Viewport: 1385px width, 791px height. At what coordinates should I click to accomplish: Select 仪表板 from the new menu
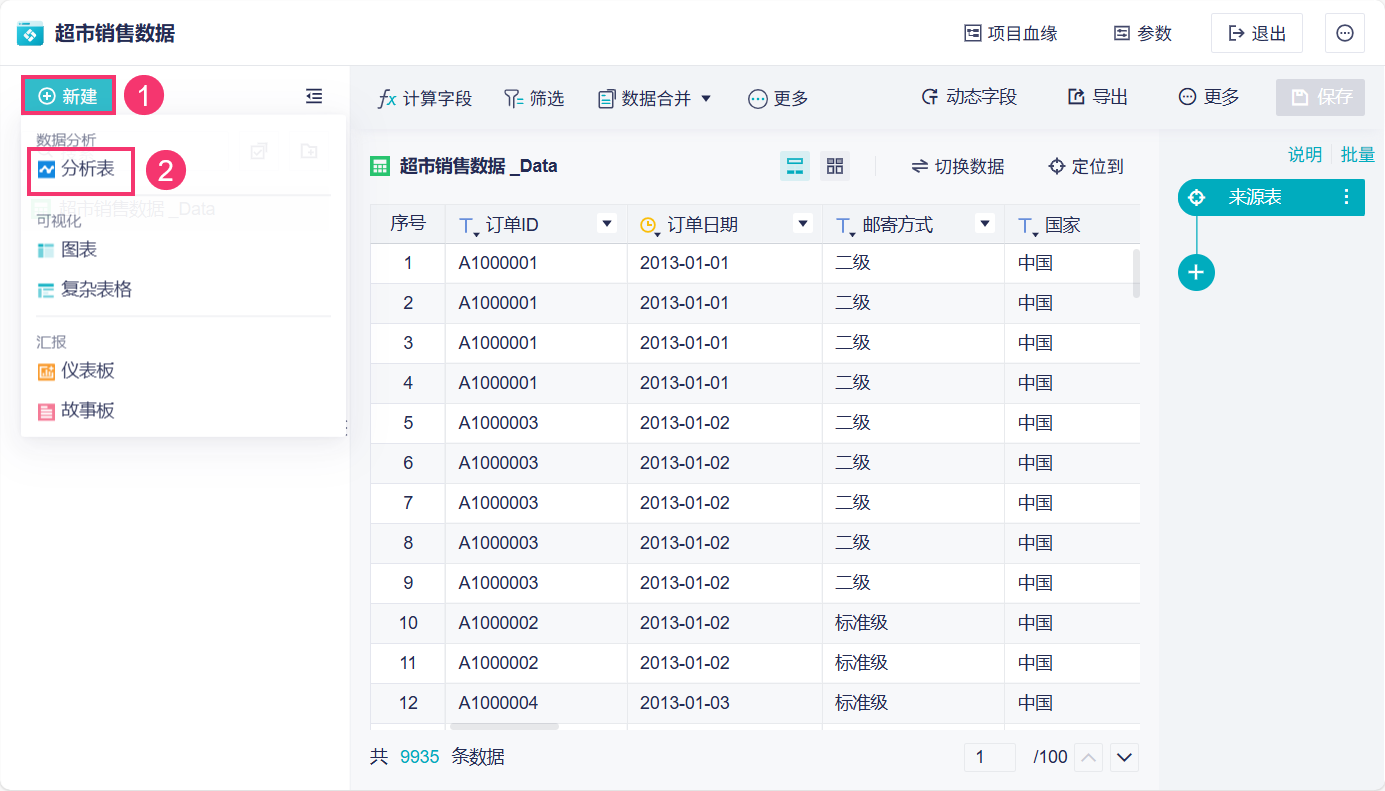[87, 371]
